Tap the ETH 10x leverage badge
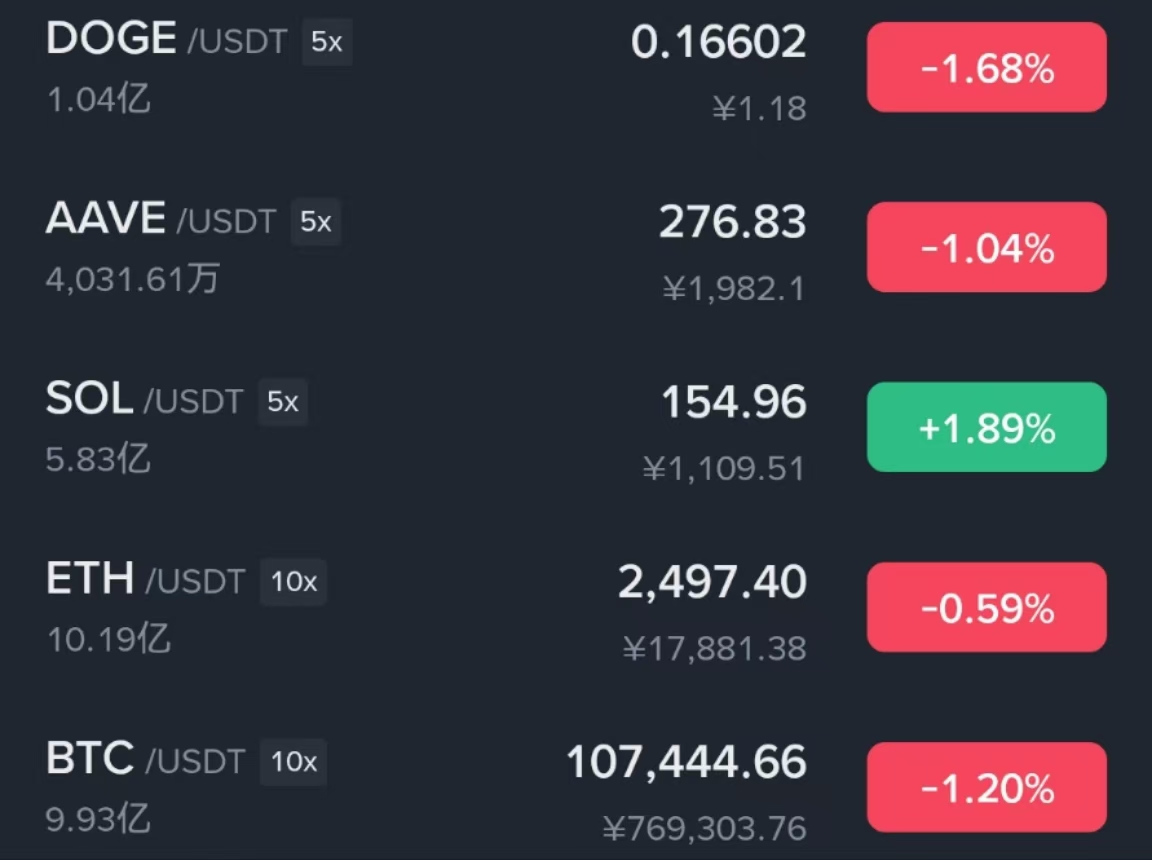This screenshot has width=1152, height=860. click(294, 582)
